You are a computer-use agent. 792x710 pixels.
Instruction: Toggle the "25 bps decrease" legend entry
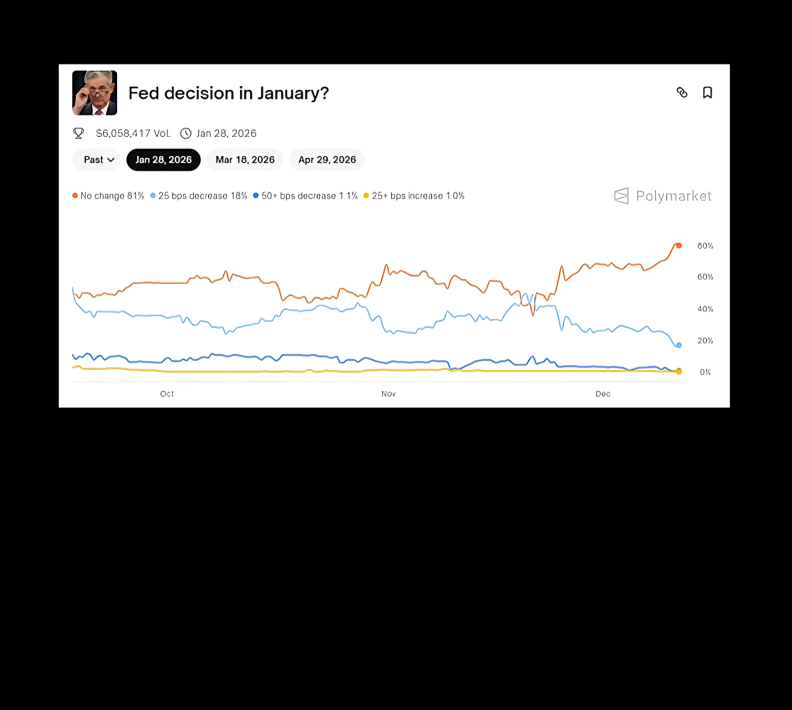tap(199, 196)
